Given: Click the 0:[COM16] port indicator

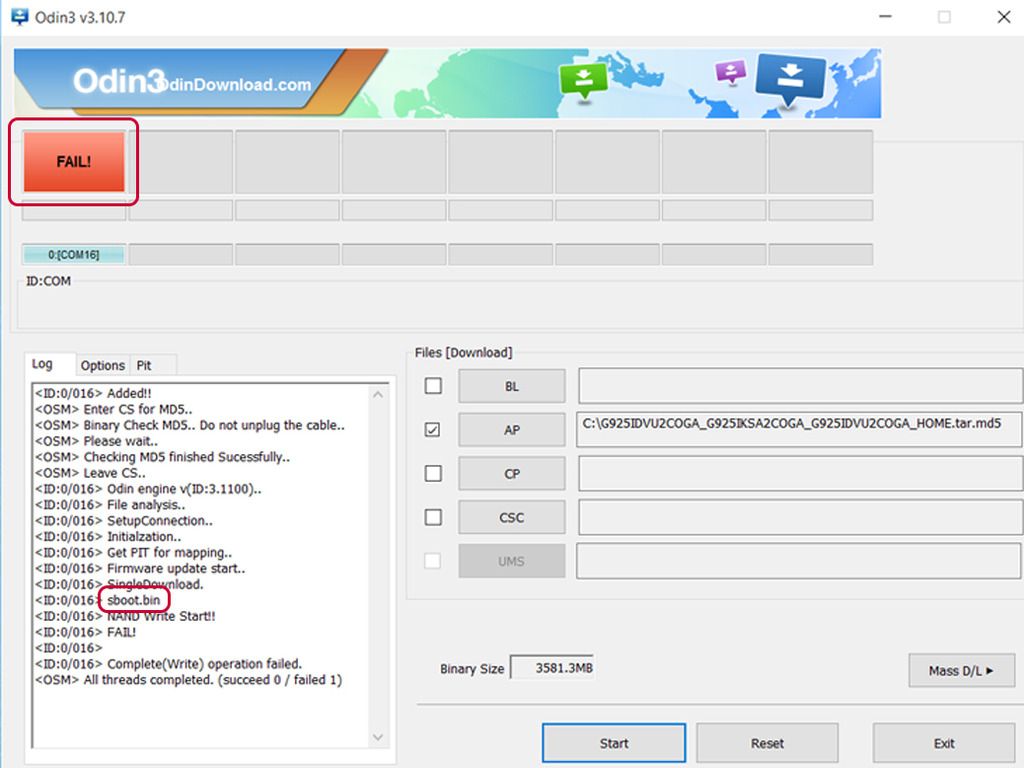Looking at the screenshot, I should point(74,255).
